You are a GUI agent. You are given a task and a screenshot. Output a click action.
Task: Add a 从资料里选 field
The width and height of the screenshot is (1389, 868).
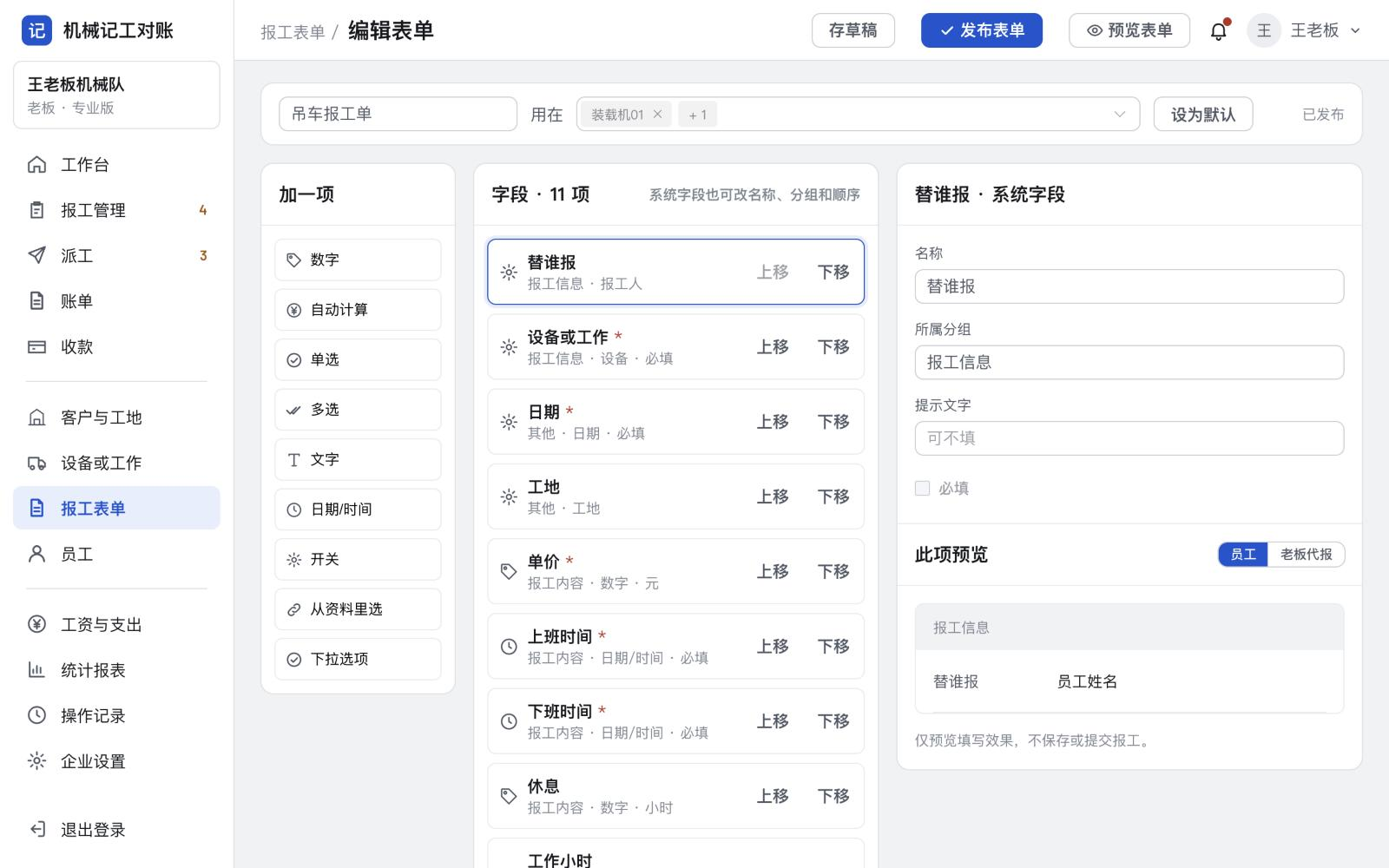coord(358,609)
